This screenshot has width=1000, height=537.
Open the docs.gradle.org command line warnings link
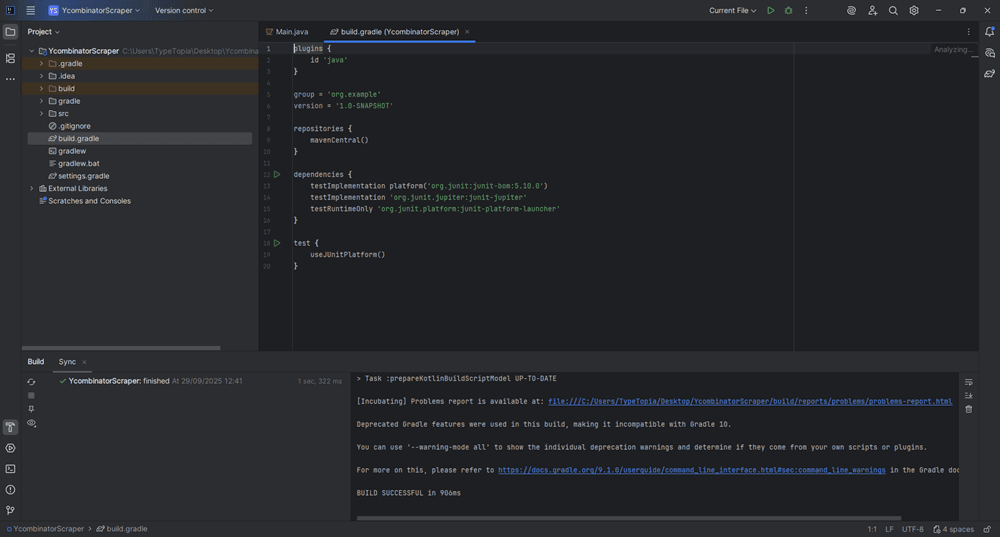pos(691,470)
